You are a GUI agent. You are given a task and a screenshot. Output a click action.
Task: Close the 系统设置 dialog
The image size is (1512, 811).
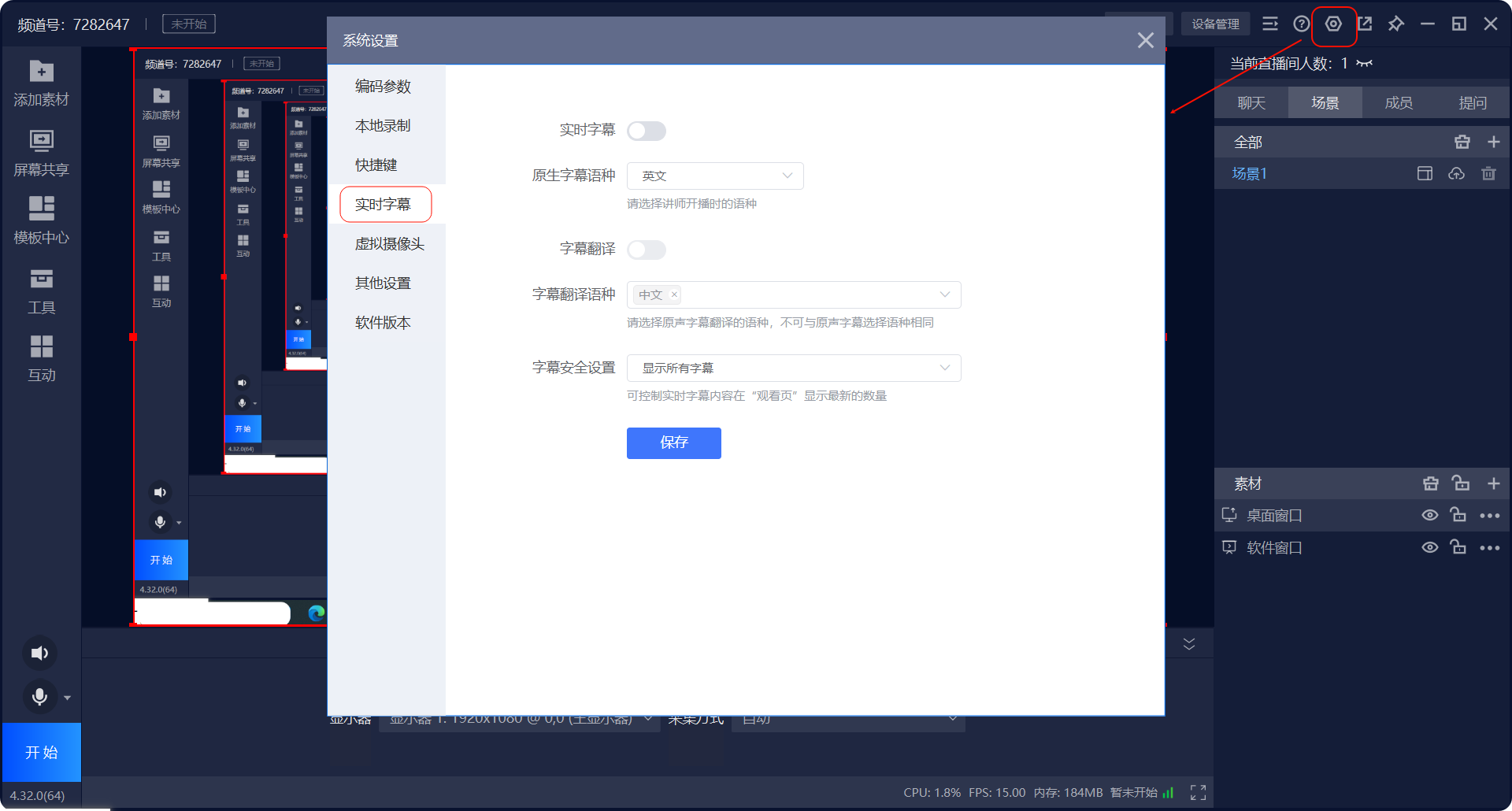coord(1146,40)
